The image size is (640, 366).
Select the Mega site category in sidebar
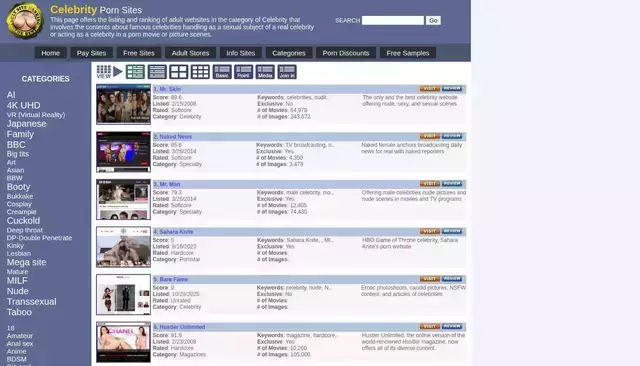[x=26, y=262]
